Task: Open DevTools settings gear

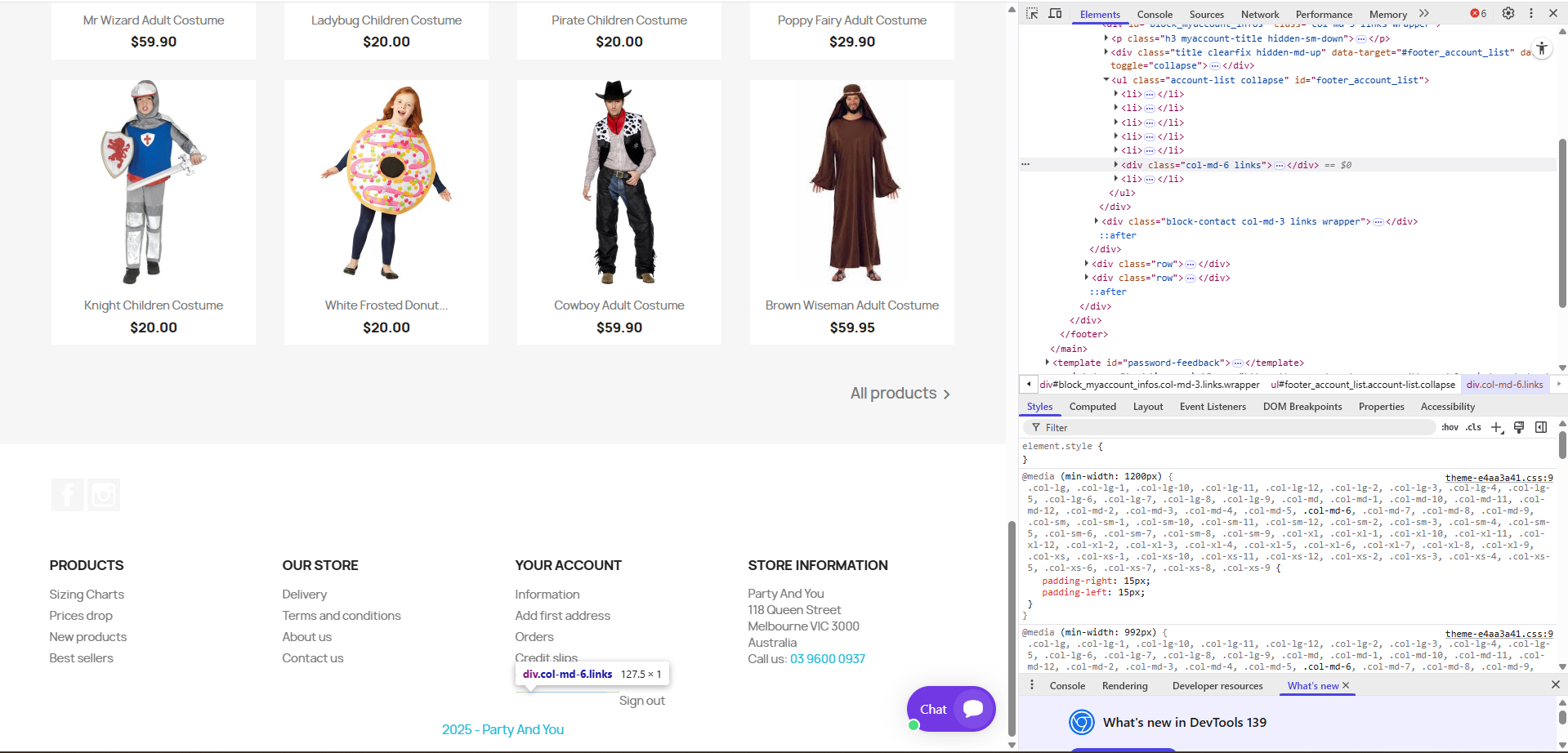Action: [1508, 13]
